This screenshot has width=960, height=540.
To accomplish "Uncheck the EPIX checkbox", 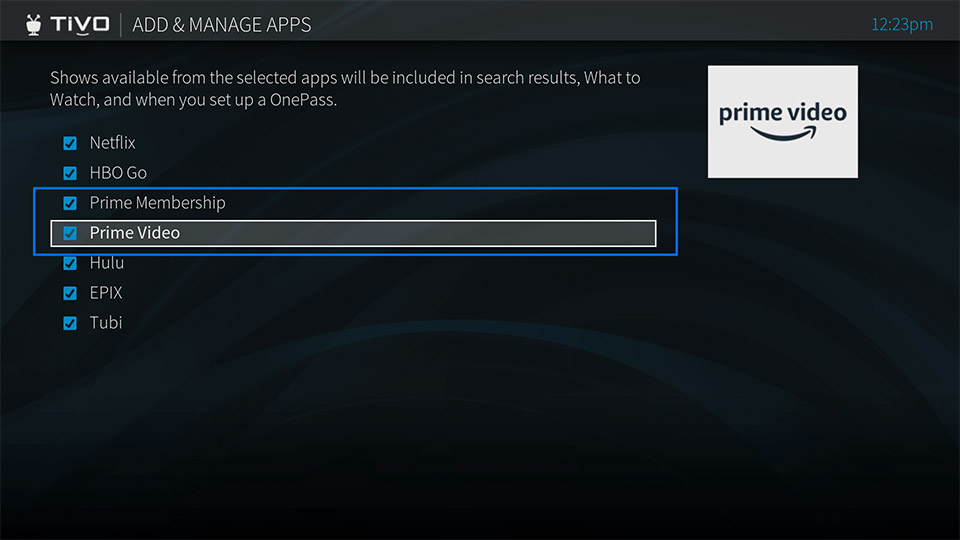I will pyautogui.click(x=70, y=293).
